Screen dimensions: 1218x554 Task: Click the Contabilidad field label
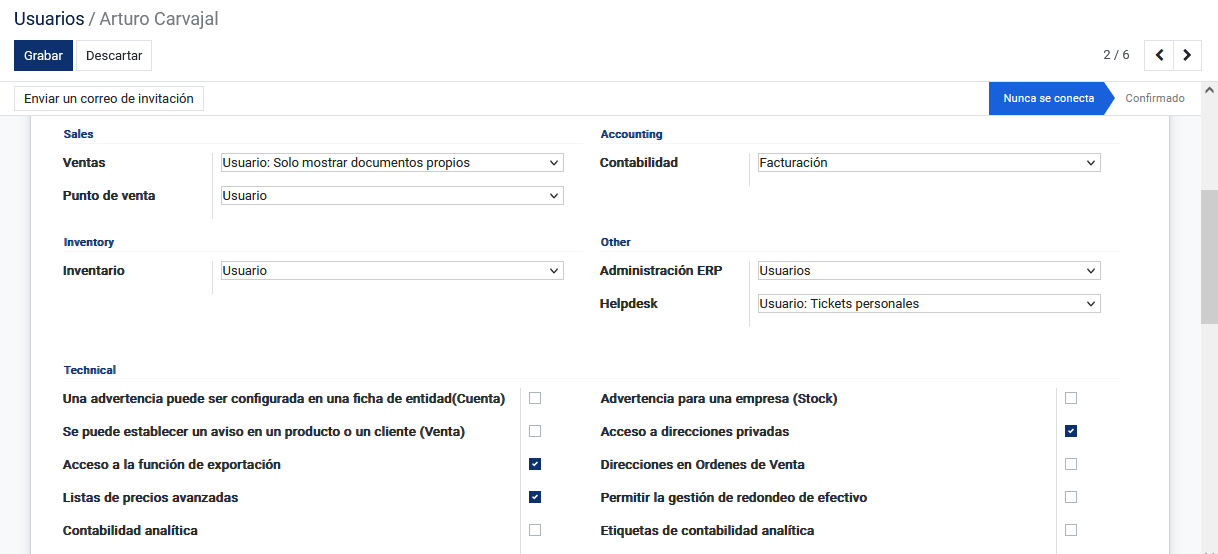click(x=639, y=162)
